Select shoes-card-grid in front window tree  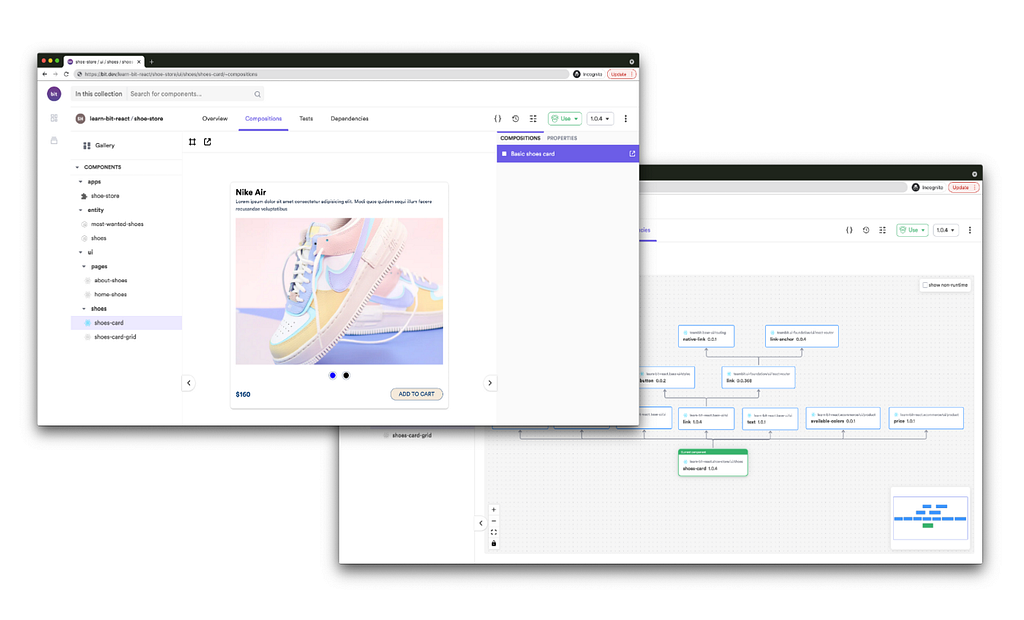(x=115, y=337)
